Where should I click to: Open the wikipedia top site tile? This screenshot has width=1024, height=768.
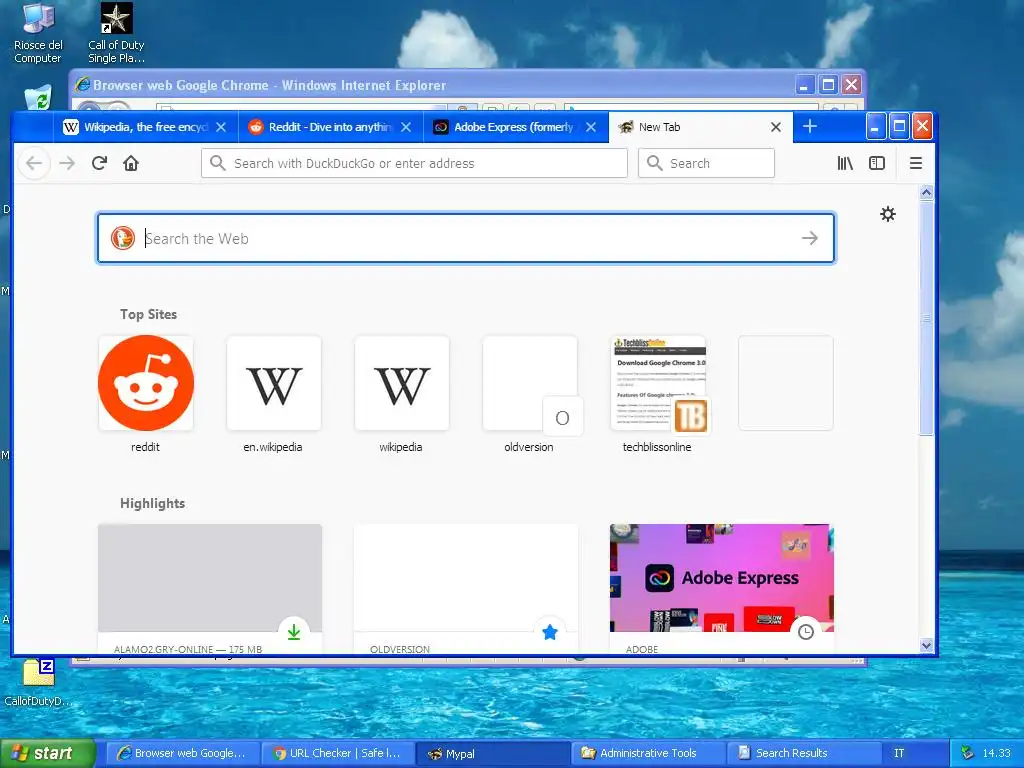click(402, 383)
